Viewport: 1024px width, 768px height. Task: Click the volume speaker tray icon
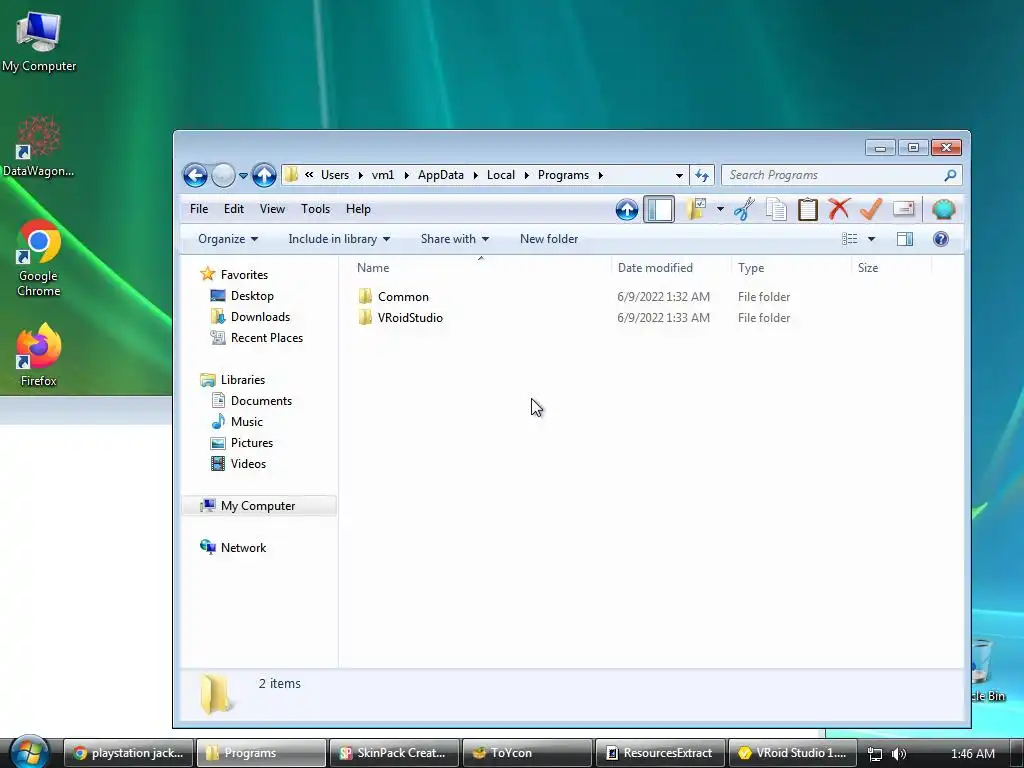click(899, 754)
